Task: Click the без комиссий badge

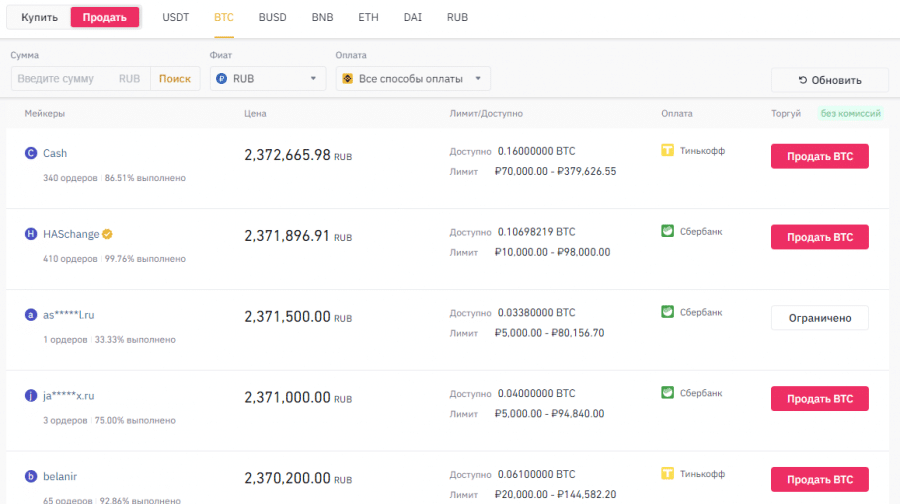Action: (x=851, y=113)
